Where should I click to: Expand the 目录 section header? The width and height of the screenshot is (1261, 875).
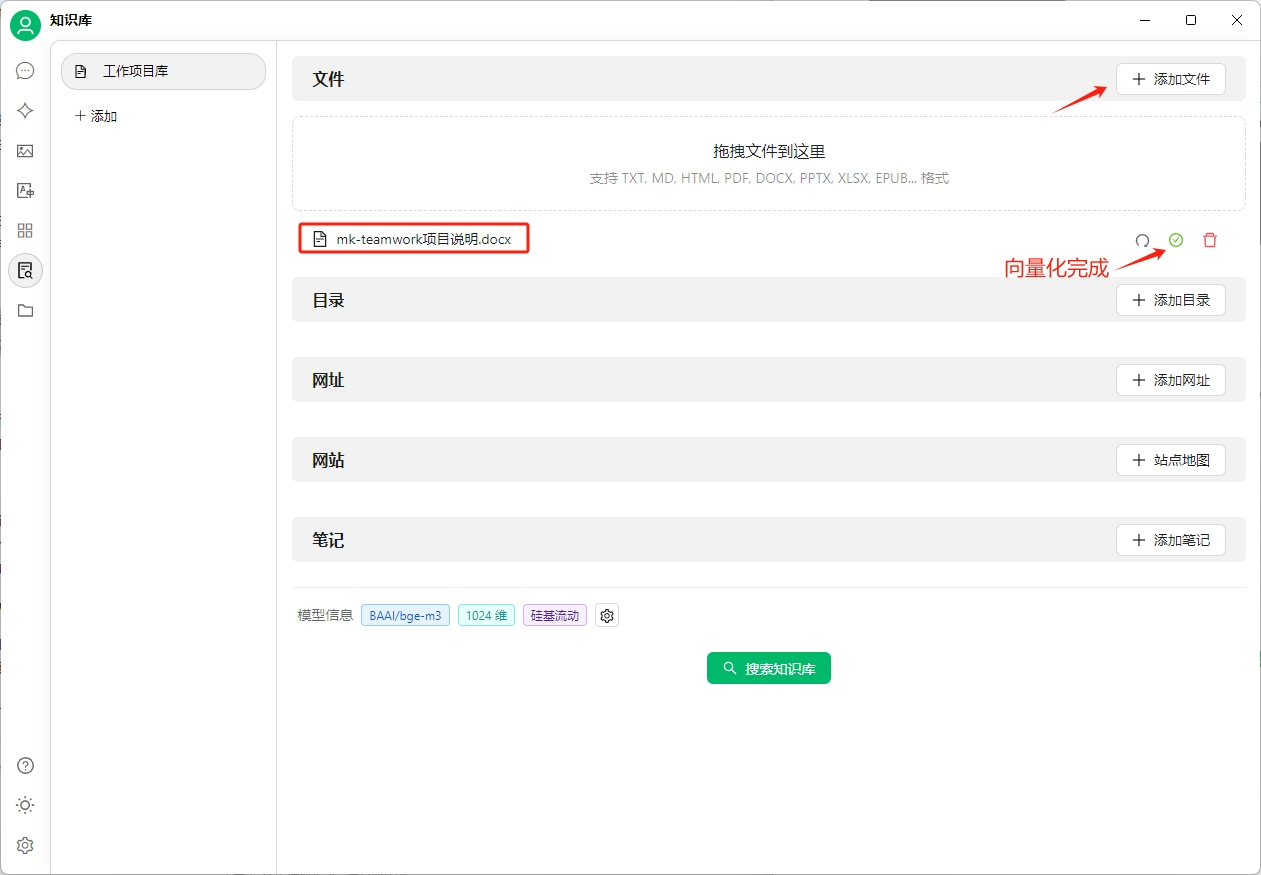click(x=769, y=300)
